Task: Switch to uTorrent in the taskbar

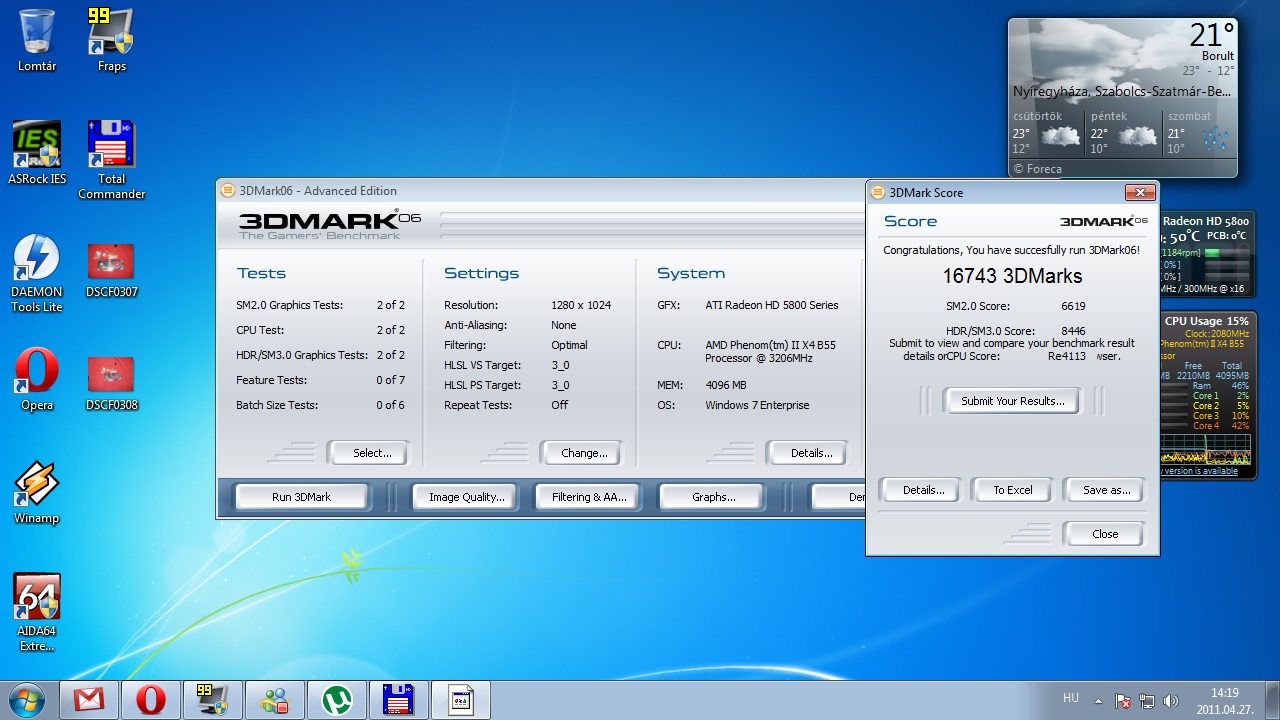Action: (x=337, y=700)
